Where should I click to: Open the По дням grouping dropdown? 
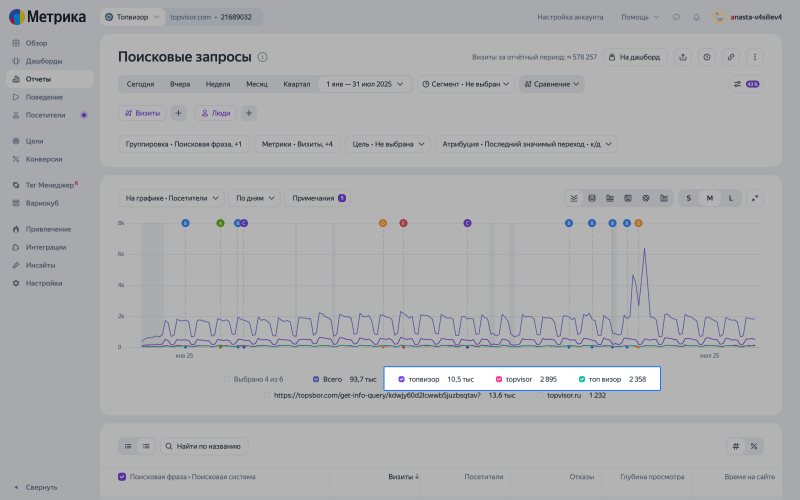pos(255,198)
